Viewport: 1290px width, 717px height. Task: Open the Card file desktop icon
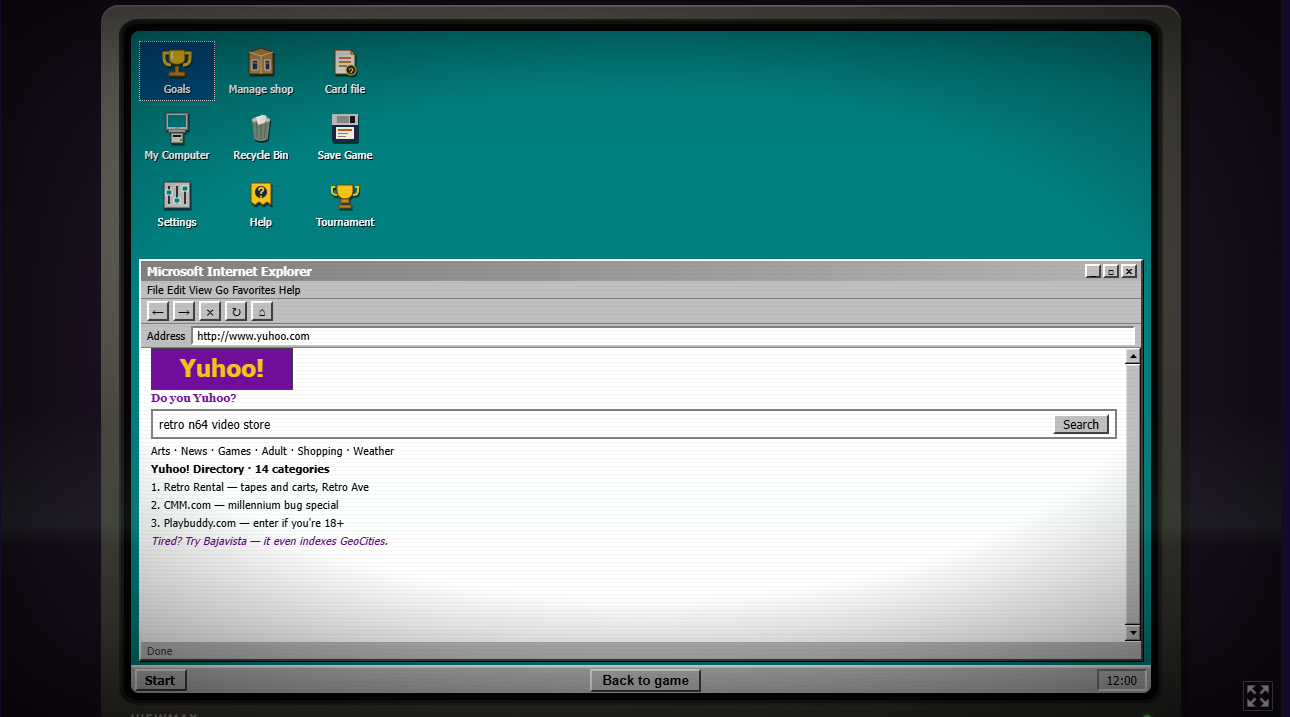(345, 71)
